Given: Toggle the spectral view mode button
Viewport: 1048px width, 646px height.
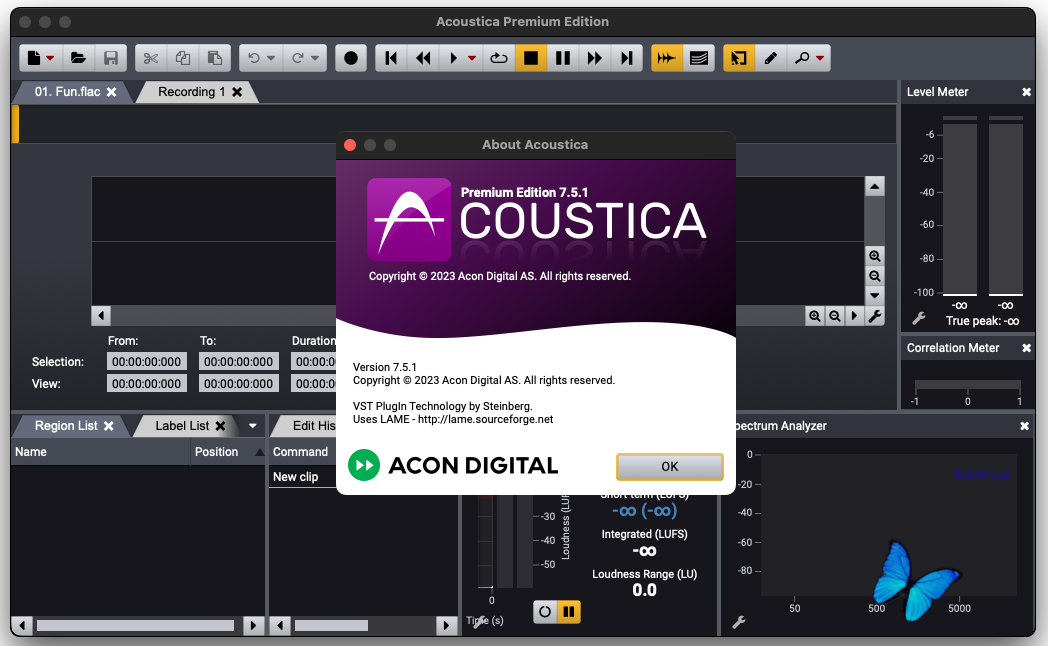Looking at the screenshot, I should click(698, 58).
